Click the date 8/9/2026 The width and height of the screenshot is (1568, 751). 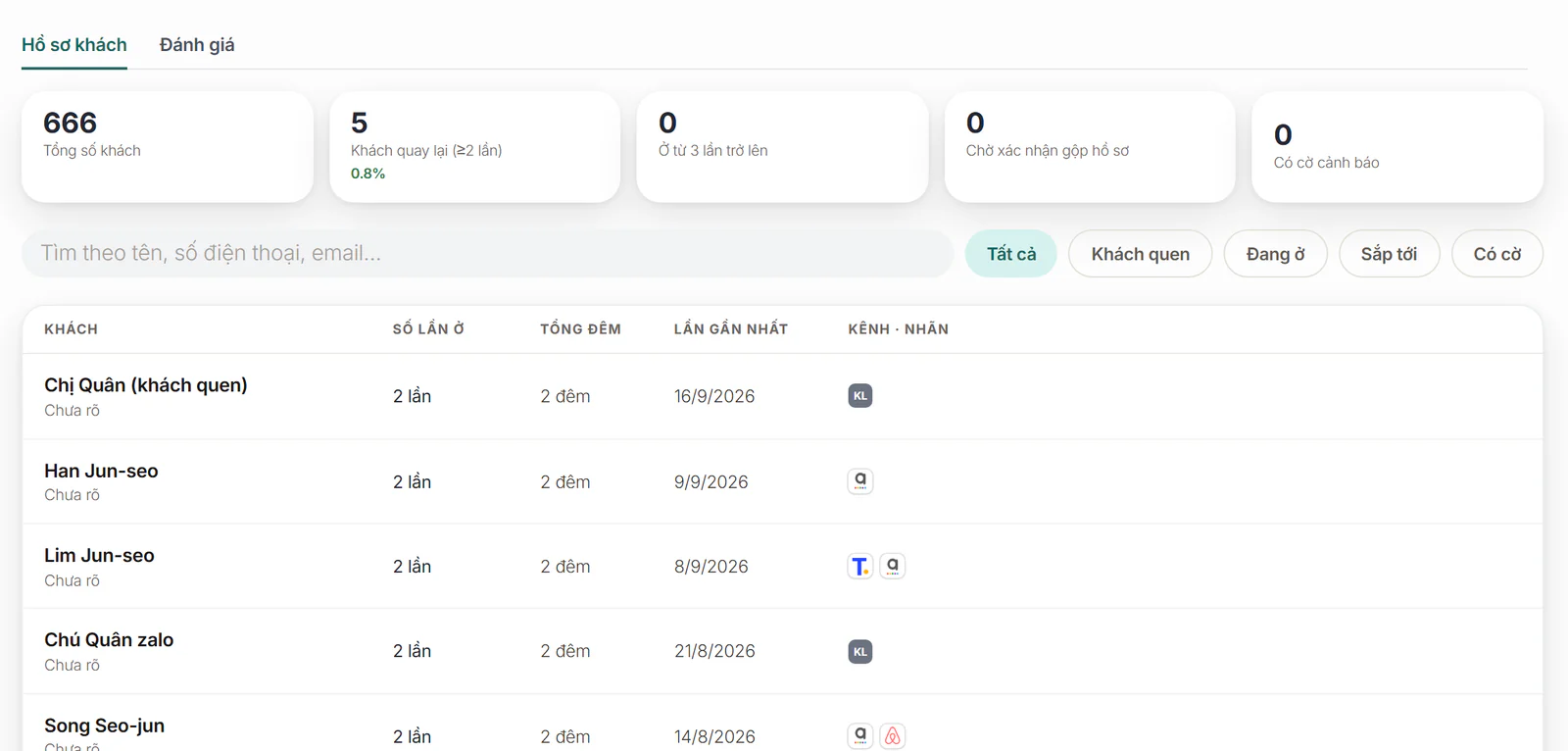click(x=710, y=566)
